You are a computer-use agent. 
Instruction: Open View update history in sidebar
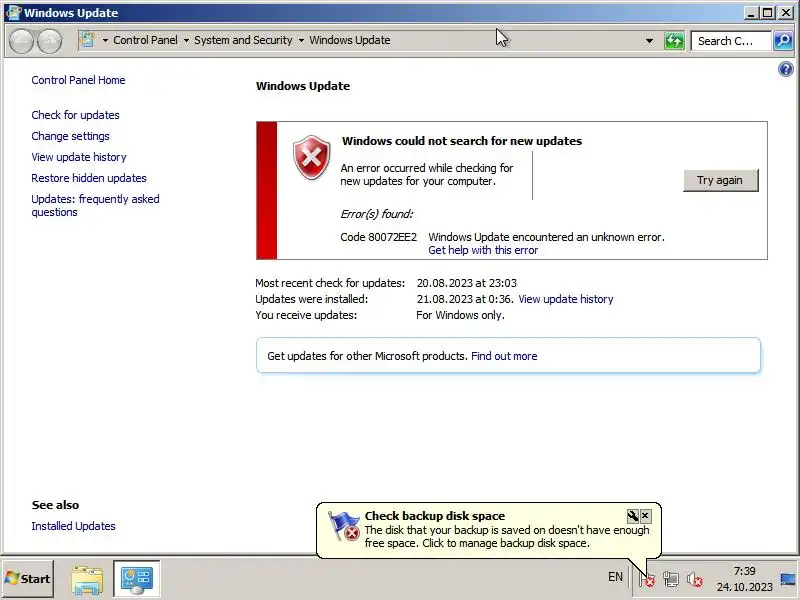(79, 157)
